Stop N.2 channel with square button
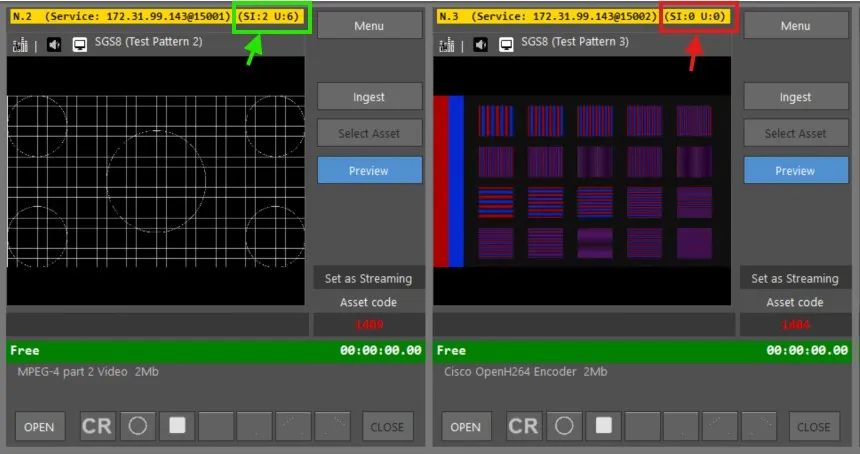The image size is (860, 454). point(177,426)
